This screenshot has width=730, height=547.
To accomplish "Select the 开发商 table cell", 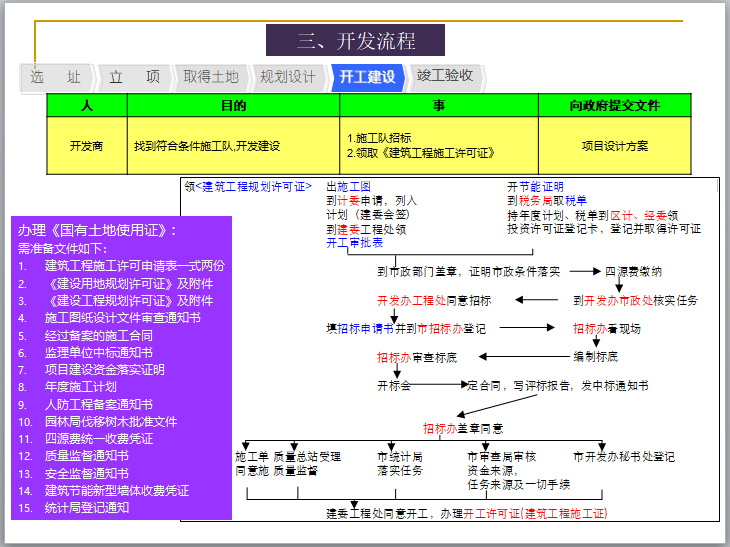I will point(87,146).
